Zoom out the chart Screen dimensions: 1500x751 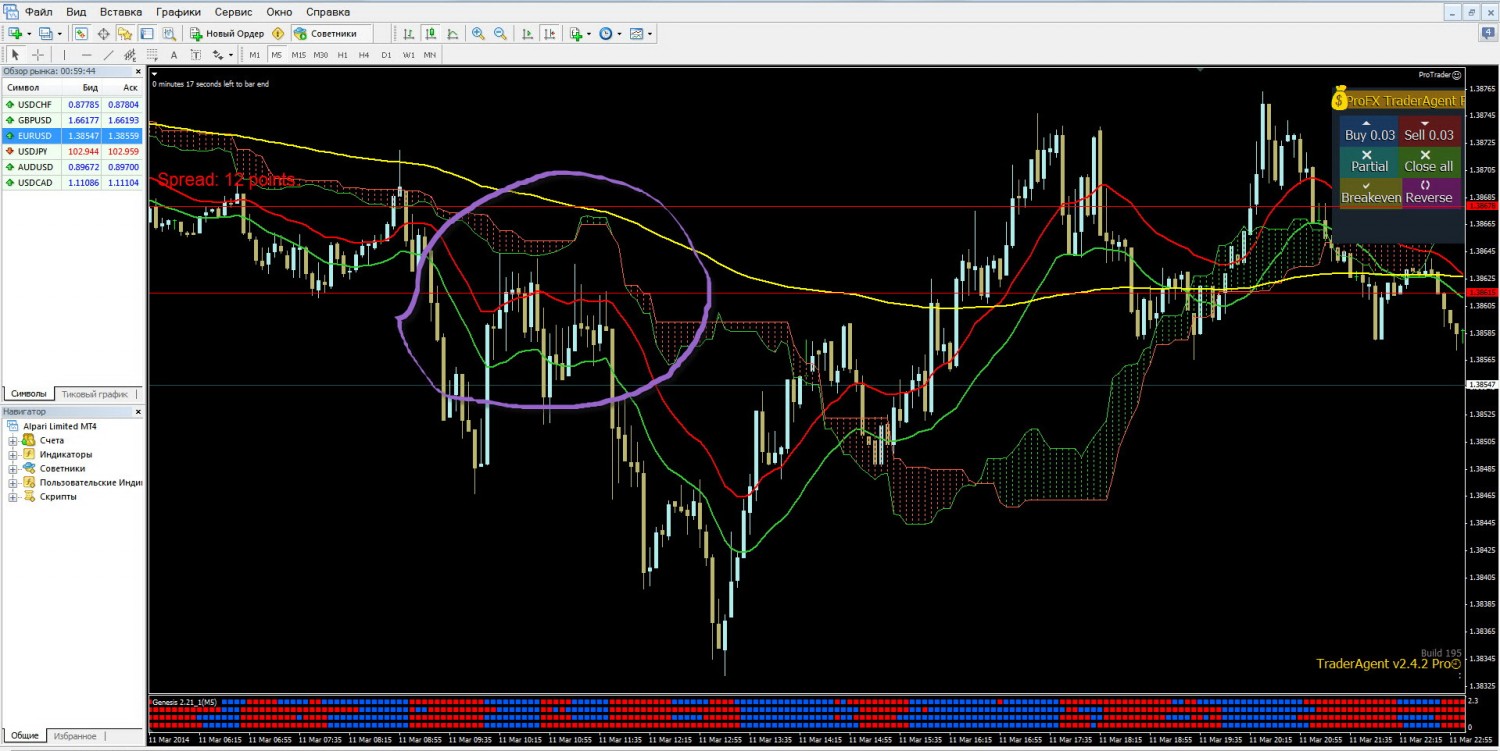500,33
